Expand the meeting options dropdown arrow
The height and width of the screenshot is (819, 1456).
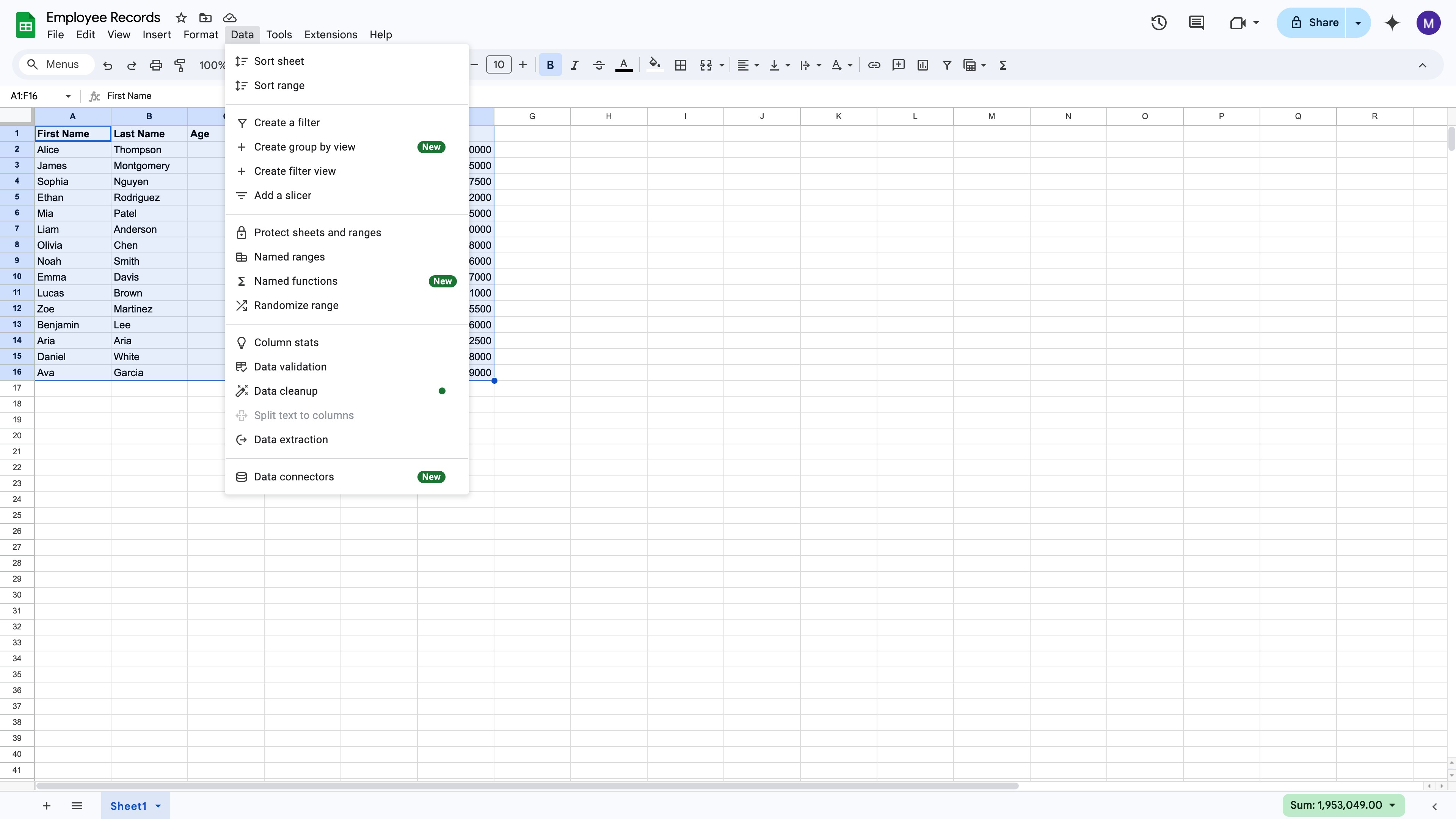click(1256, 23)
